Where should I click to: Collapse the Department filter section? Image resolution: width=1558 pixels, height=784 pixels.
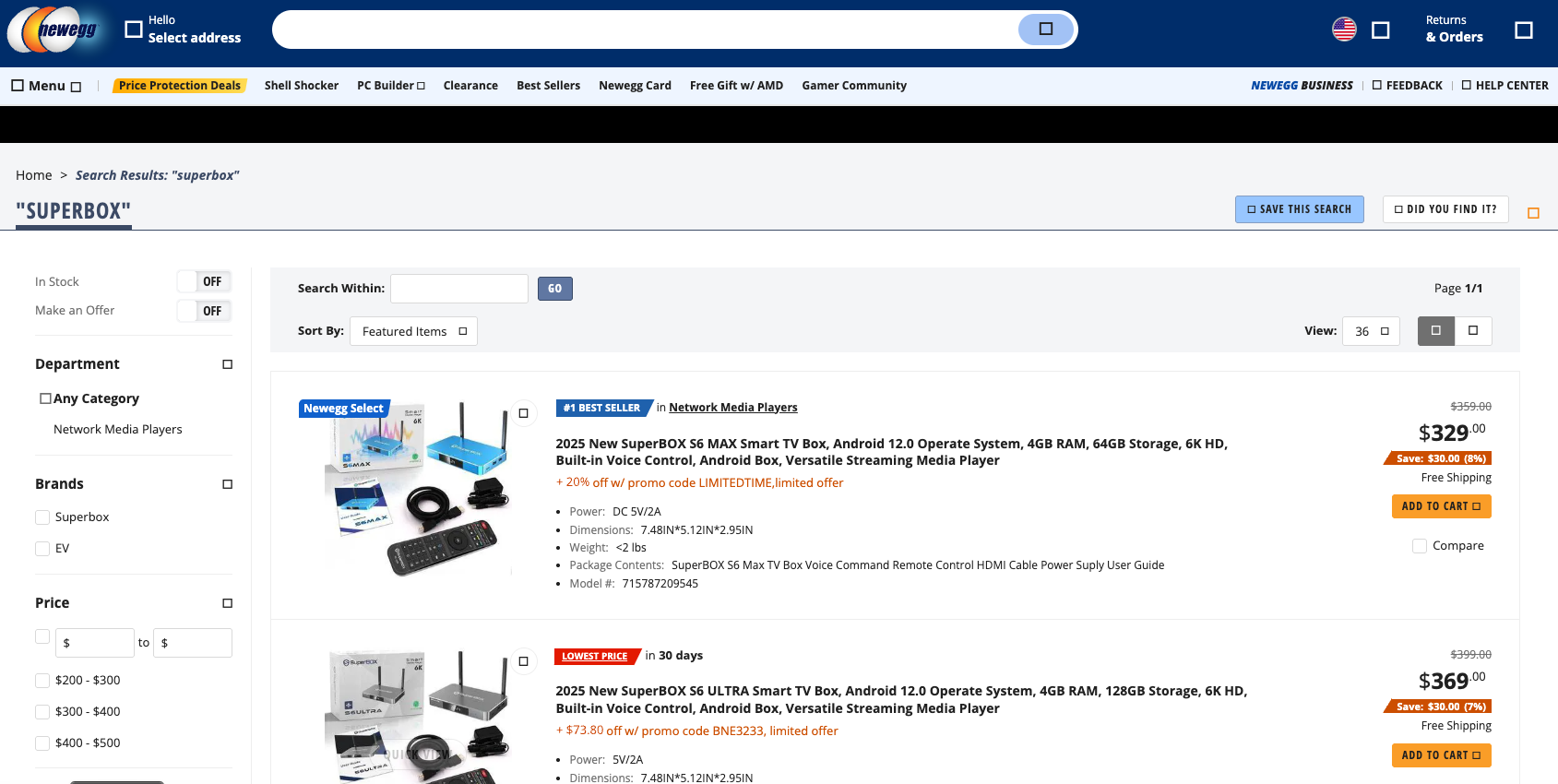coord(227,364)
